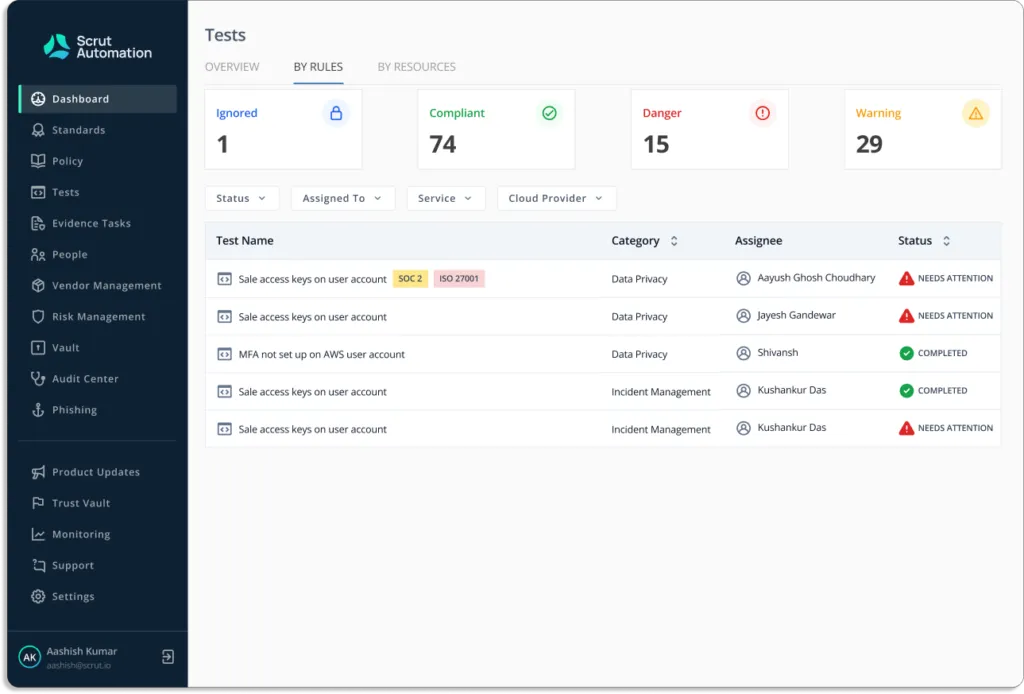The image size is (1024, 694).
Task: Sort table by Status column arrows
Action: [946, 241]
